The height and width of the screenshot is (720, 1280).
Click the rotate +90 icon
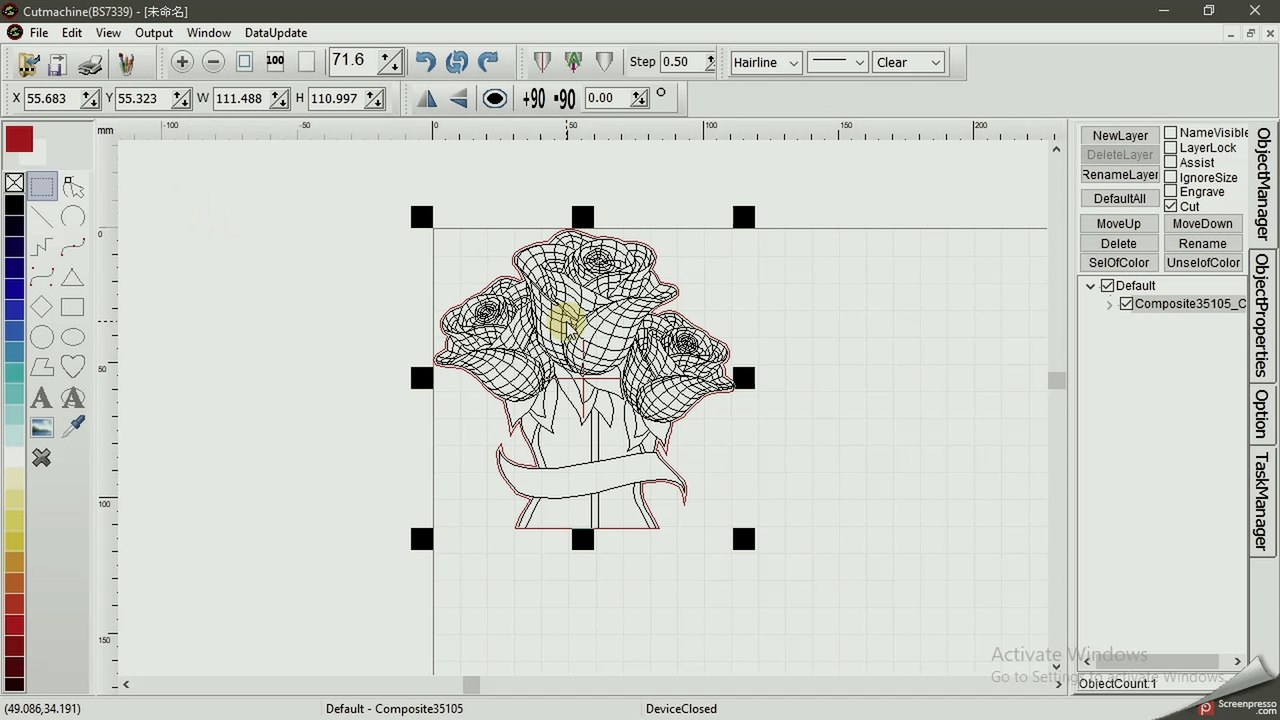533,98
